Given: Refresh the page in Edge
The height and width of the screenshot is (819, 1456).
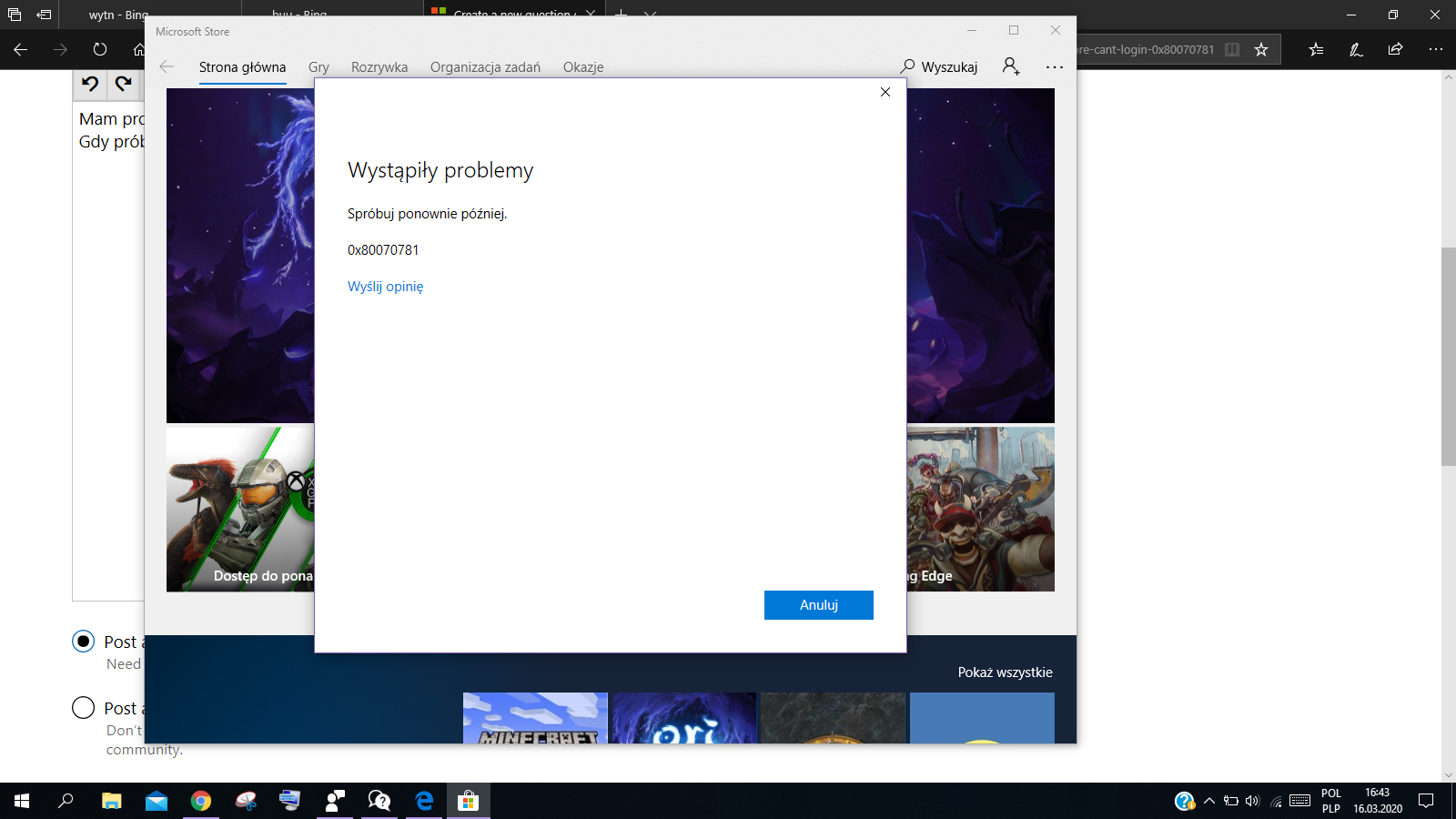Looking at the screenshot, I should pyautogui.click(x=100, y=49).
